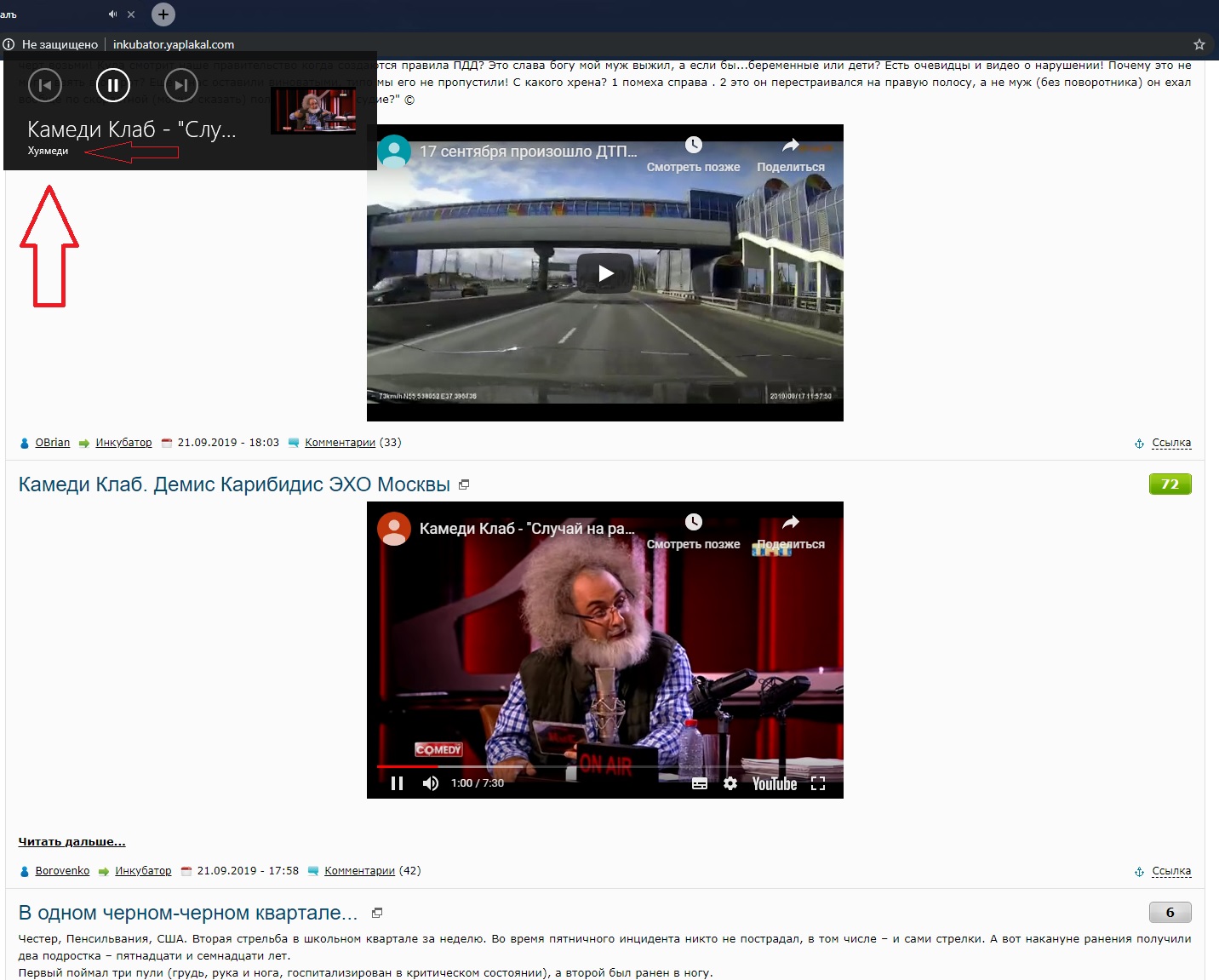Click the media overlay title 'Камеди Клаб - "Слу...'
The image size is (1219, 980).
[132, 129]
